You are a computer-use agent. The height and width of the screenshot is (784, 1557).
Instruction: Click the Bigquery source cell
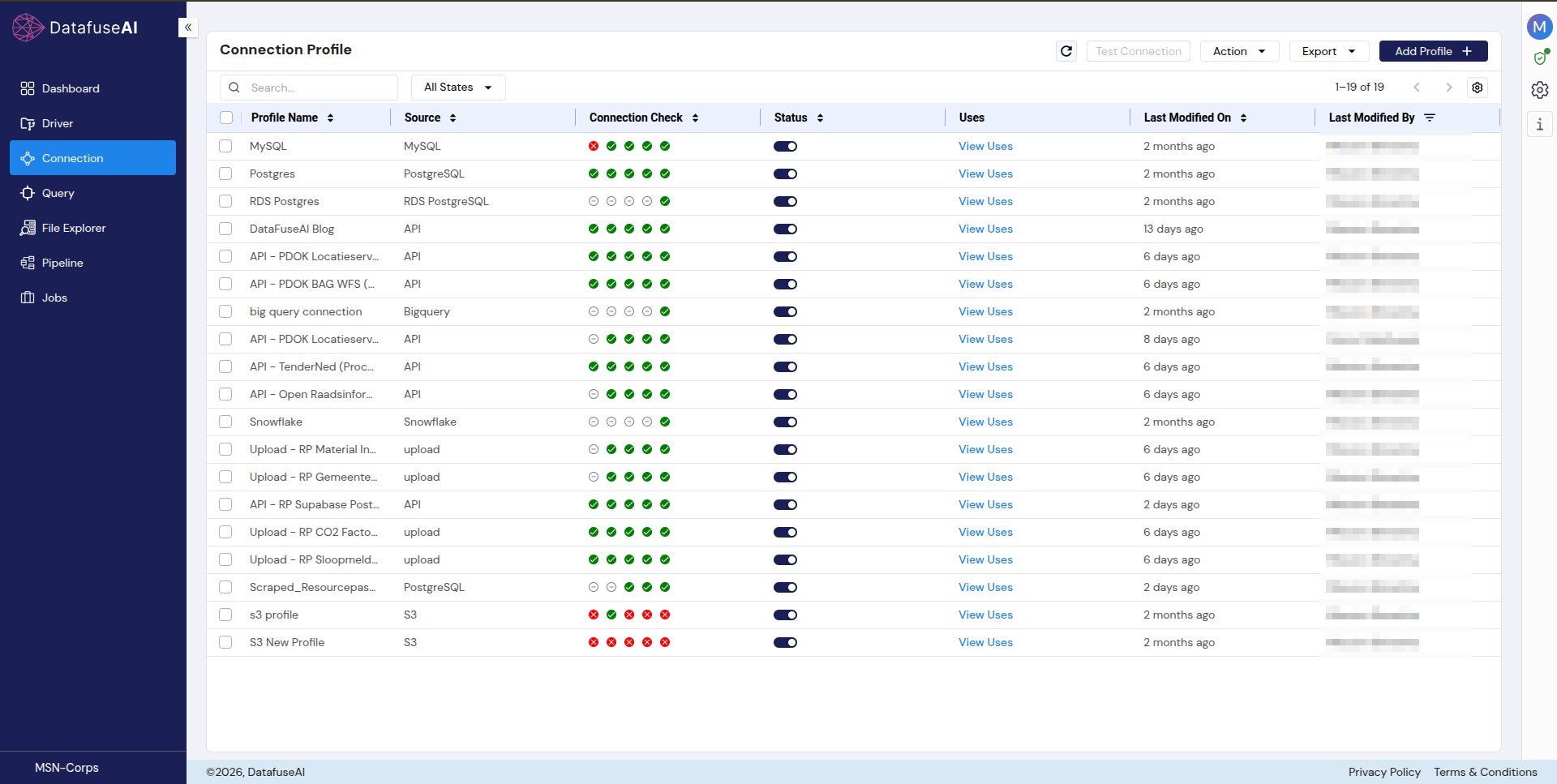427,311
